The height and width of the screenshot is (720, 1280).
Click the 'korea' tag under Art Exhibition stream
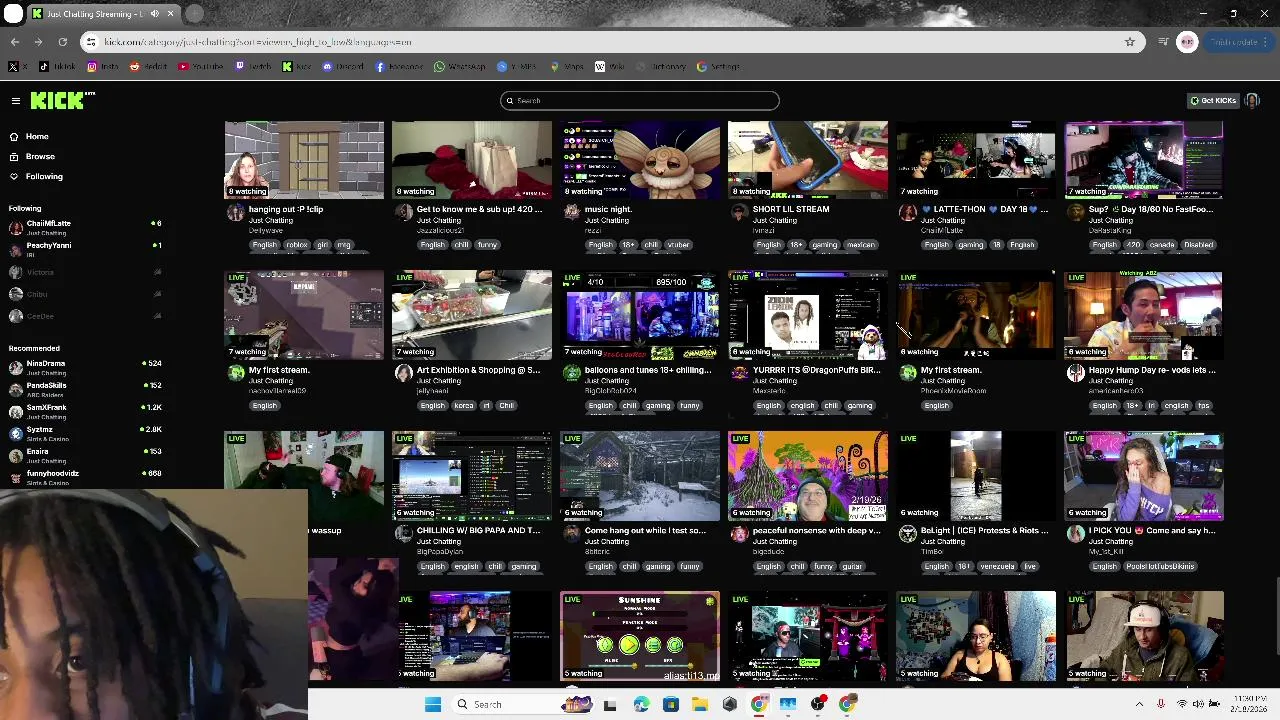463,406
